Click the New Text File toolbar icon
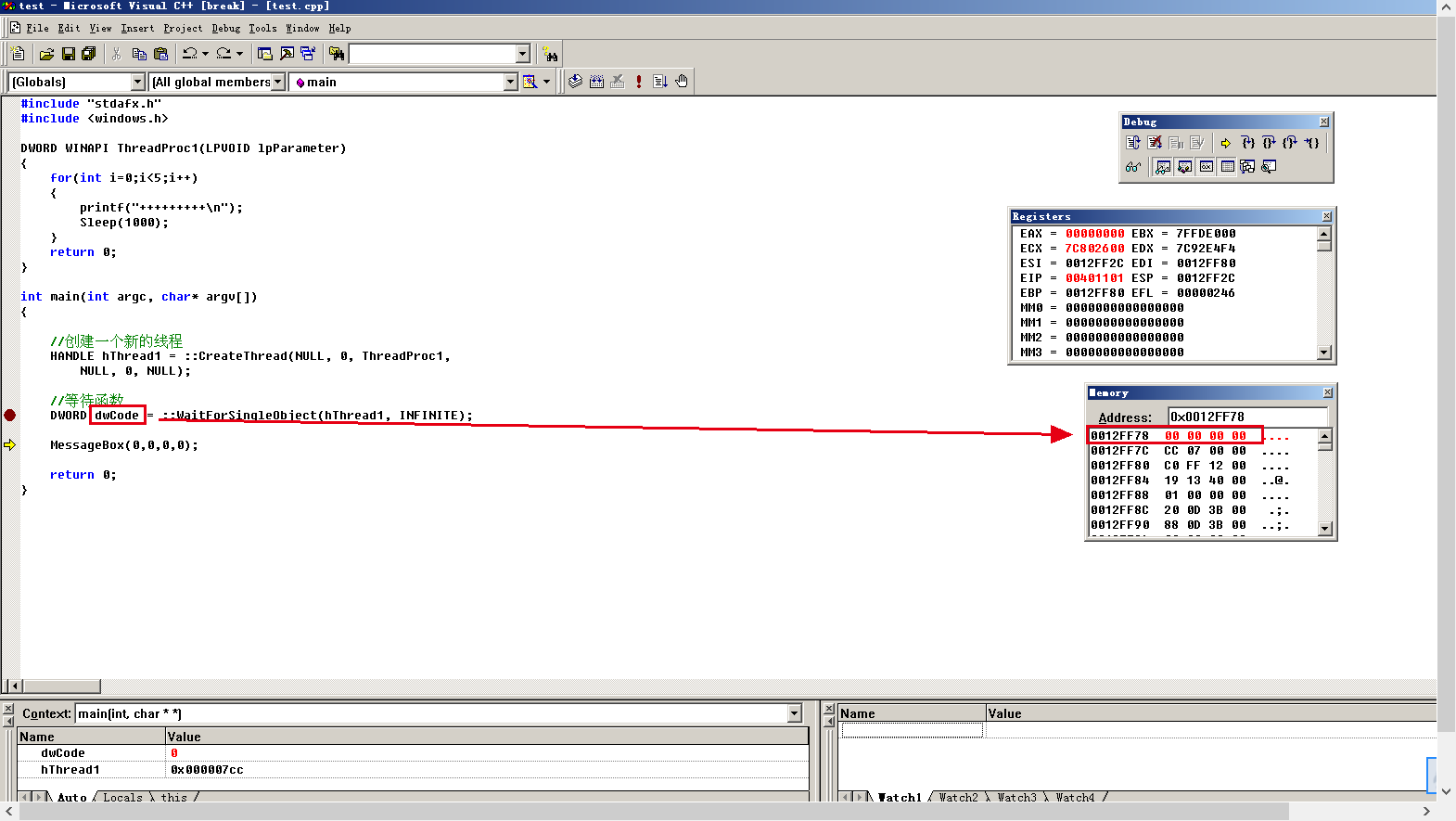This screenshot has width=1456, height=821. click(19, 54)
